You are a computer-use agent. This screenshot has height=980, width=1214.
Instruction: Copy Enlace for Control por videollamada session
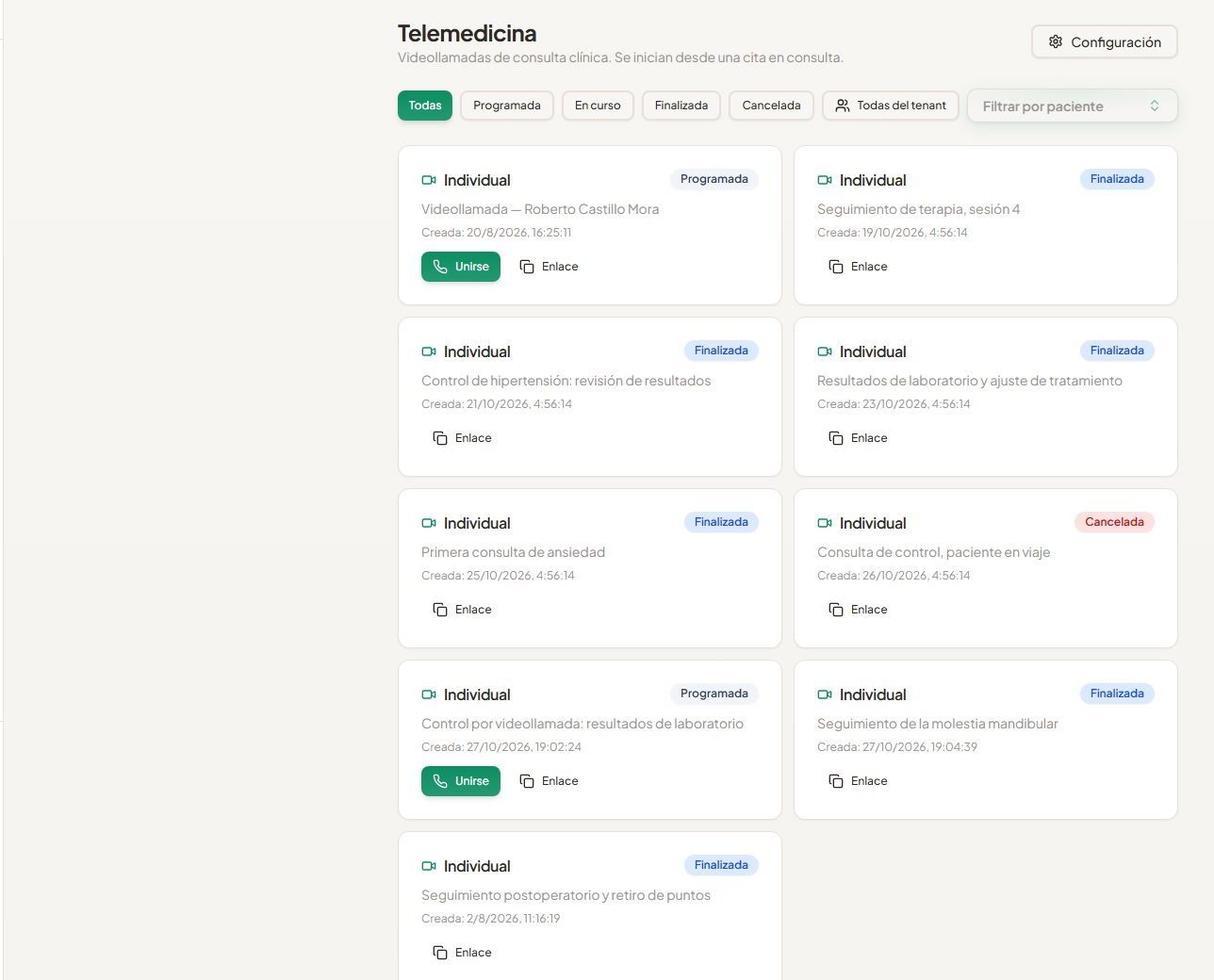pyautogui.click(x=549, y=781)
